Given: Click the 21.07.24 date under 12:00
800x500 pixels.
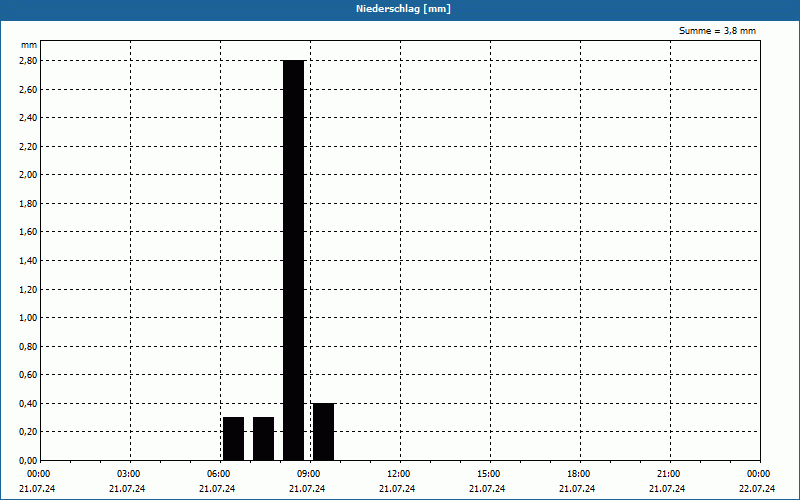Looking at the screenshot, I should 397,489.
